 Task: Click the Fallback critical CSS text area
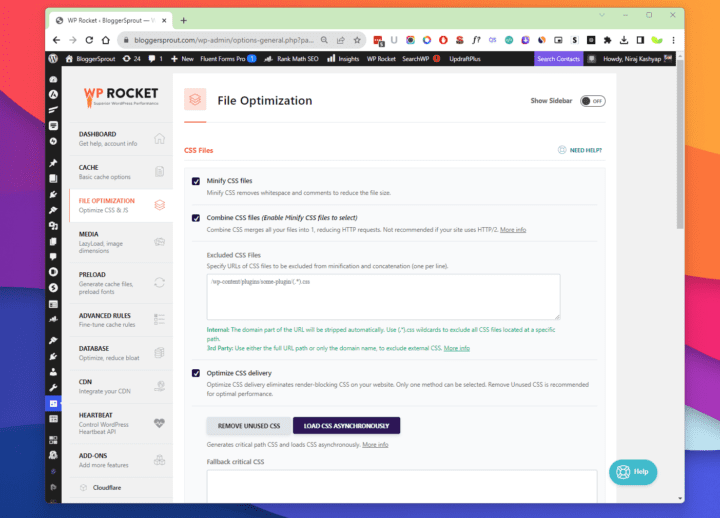(x=402, y=486)
